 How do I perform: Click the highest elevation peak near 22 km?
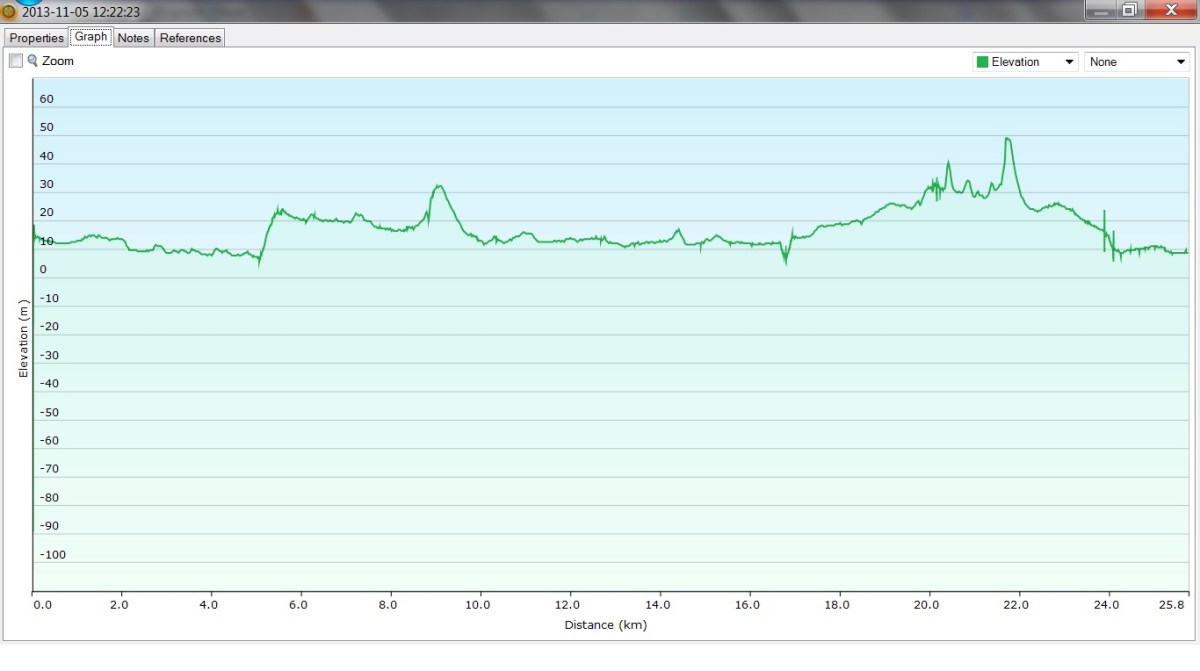(x=1008, y=139)
